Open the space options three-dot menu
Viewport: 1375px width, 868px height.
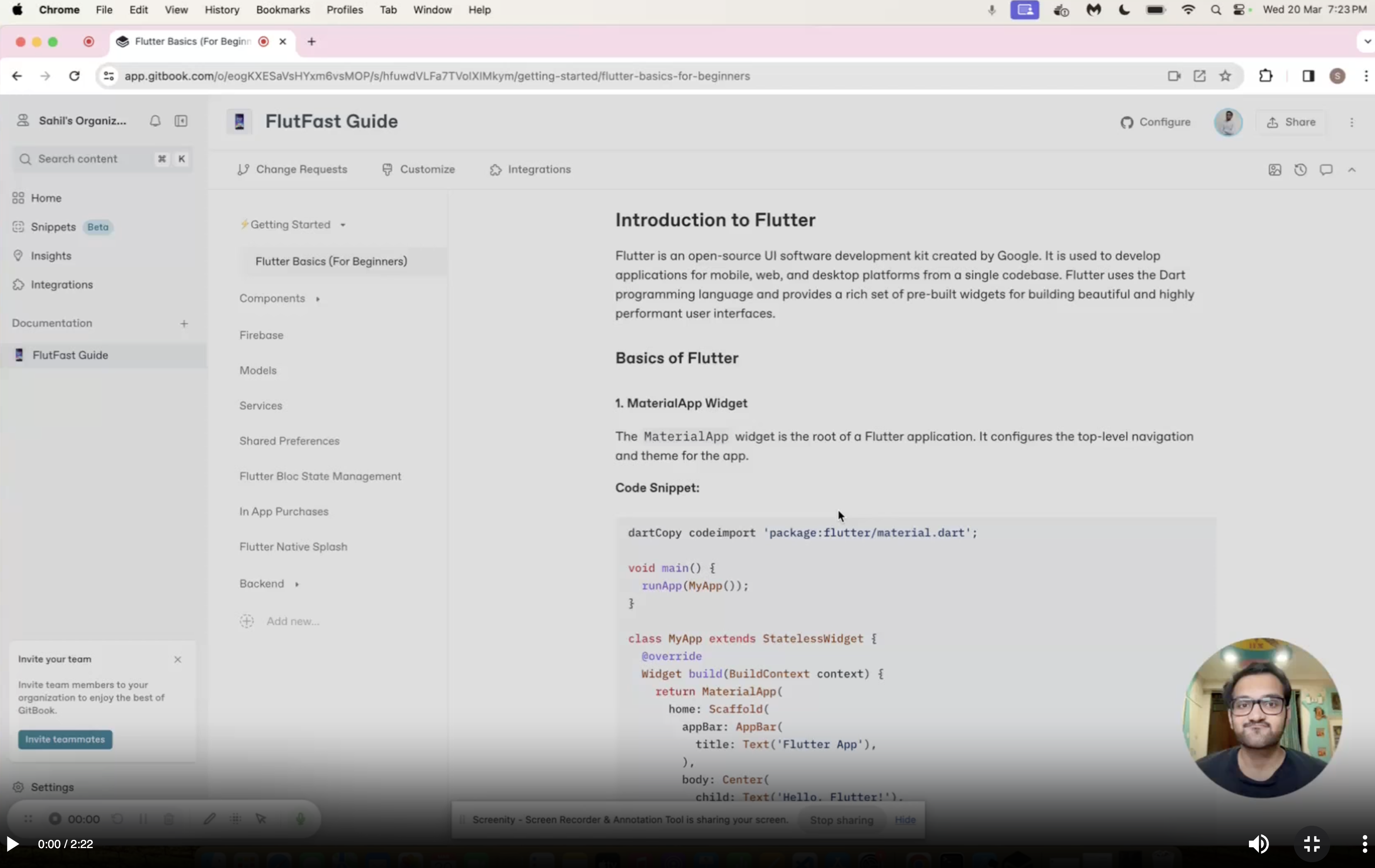click(x=1352, y=122)
